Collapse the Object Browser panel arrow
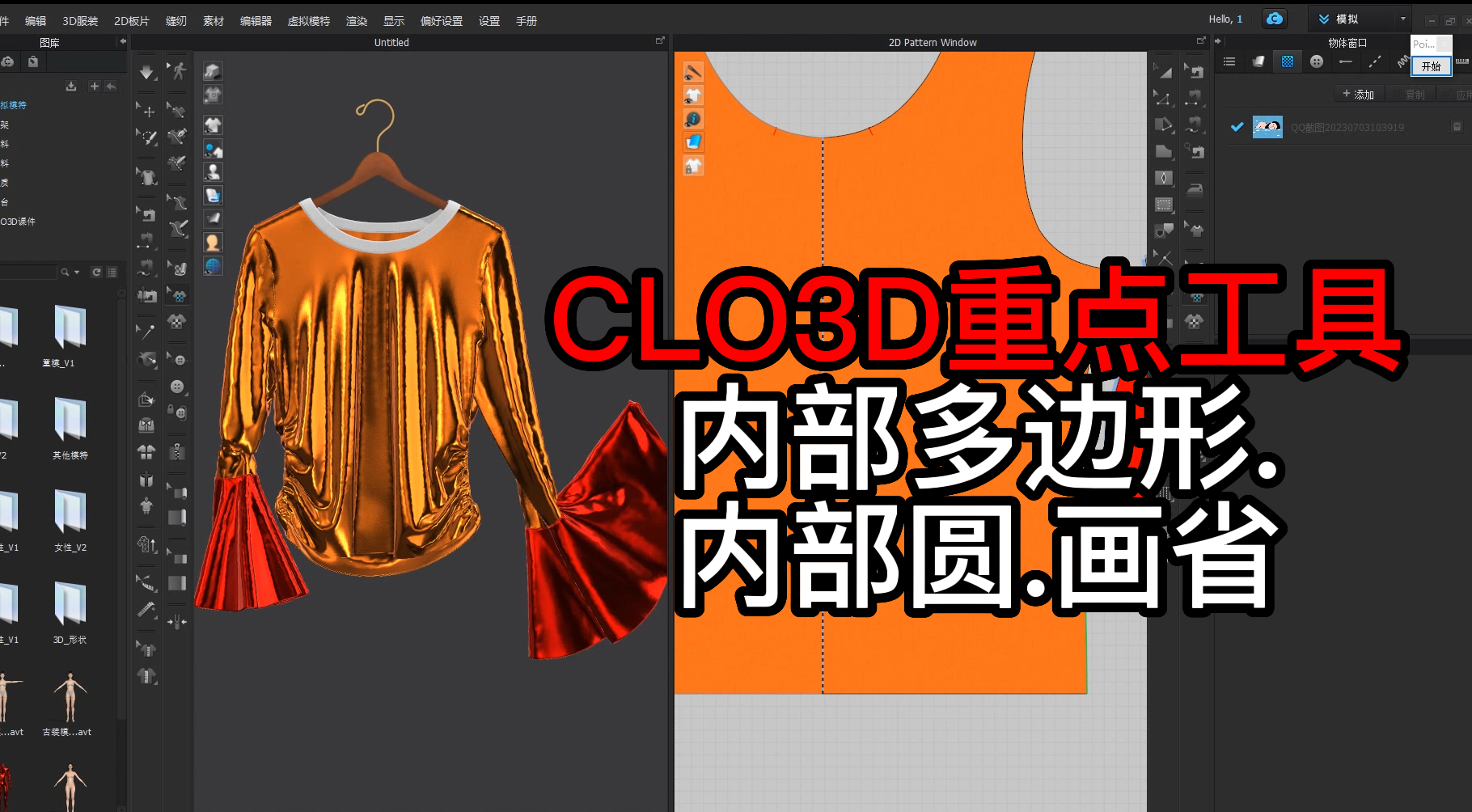Image resolution: width=1472 pixels, height=812 pixels. (x=1218, y=41)
